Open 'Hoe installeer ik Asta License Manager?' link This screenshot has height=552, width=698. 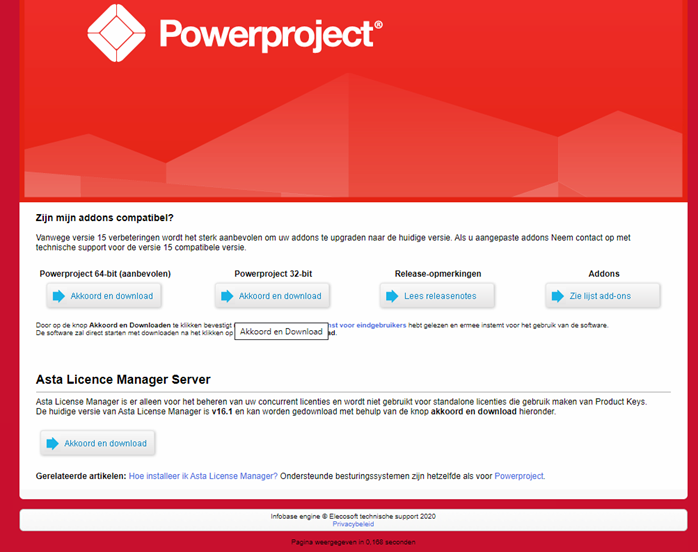203,476
